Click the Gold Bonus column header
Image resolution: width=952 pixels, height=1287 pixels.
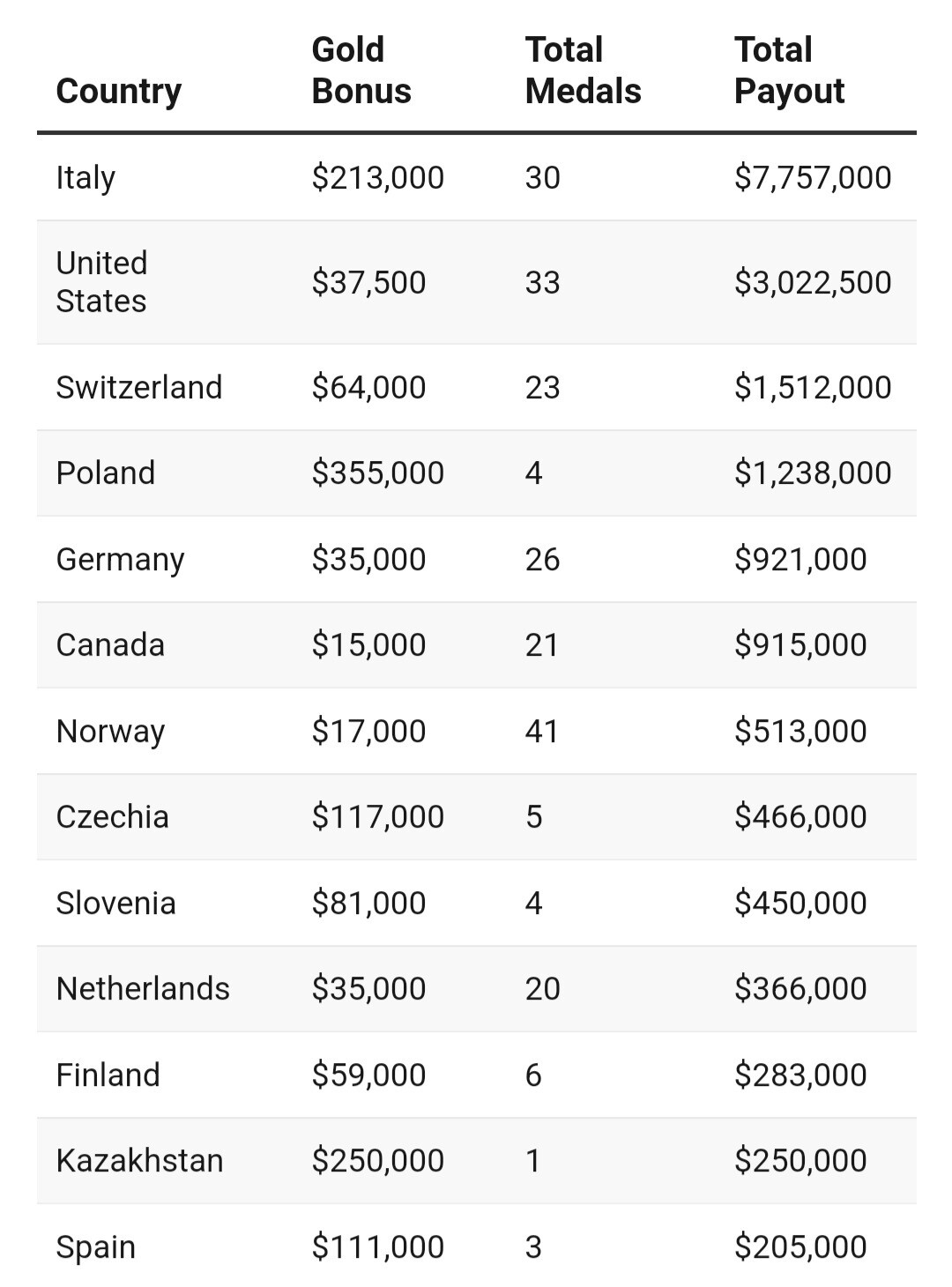pos(361,71)
